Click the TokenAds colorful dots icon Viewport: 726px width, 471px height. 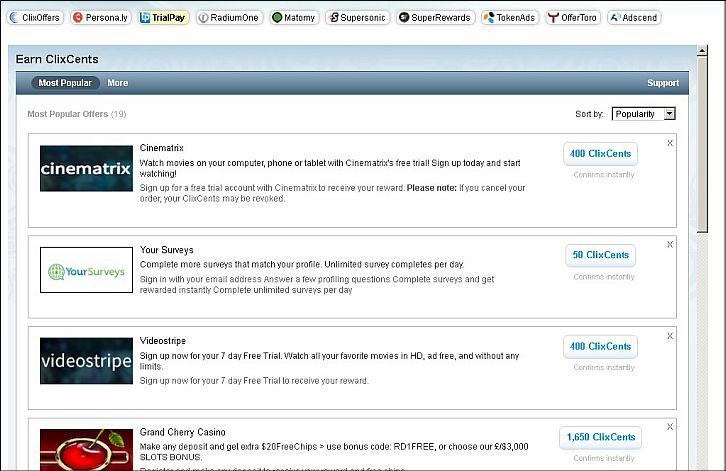click(489, 18)
